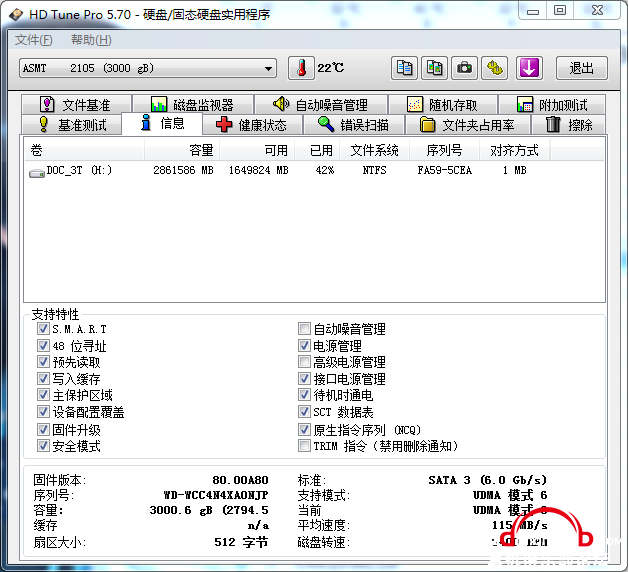Screen dimensions: 628x572
Task: Click the firmware version 80.00A80
Action: click(240, 480)
